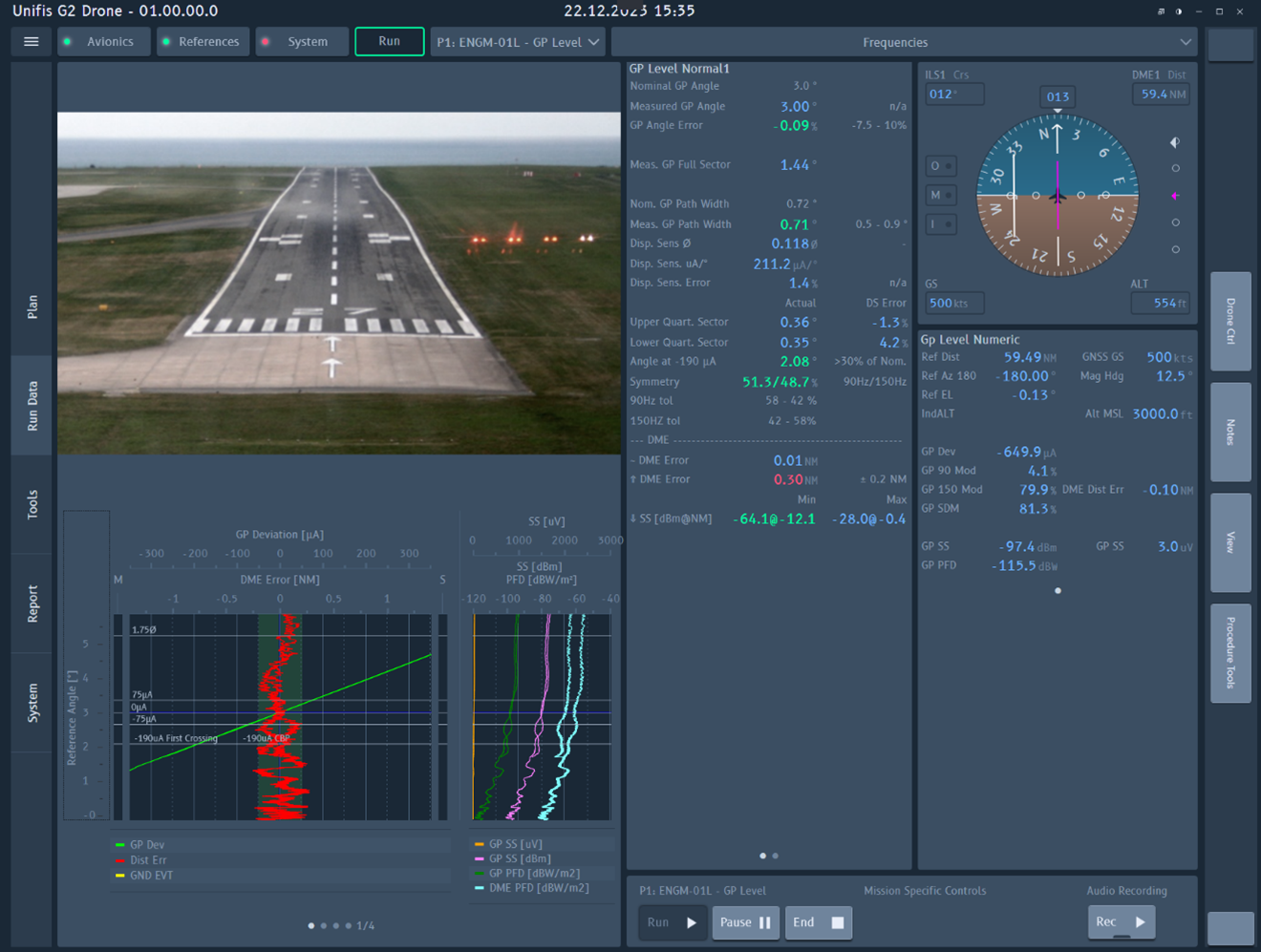Open the hamburger menu
The height and width of the screenshot is (952, 1261).
[x=32, y=42]
